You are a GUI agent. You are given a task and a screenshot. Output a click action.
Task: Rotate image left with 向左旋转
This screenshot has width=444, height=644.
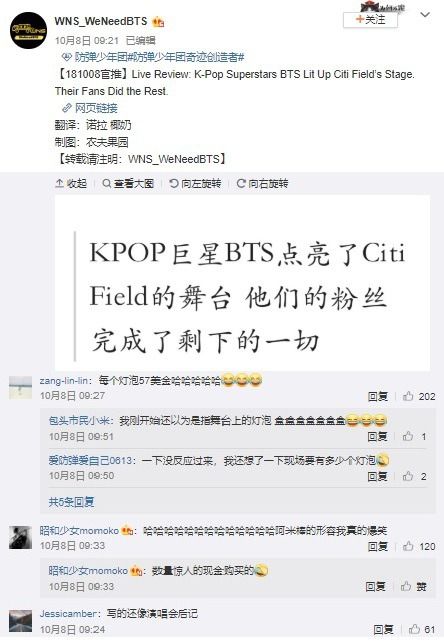(196, 183)
